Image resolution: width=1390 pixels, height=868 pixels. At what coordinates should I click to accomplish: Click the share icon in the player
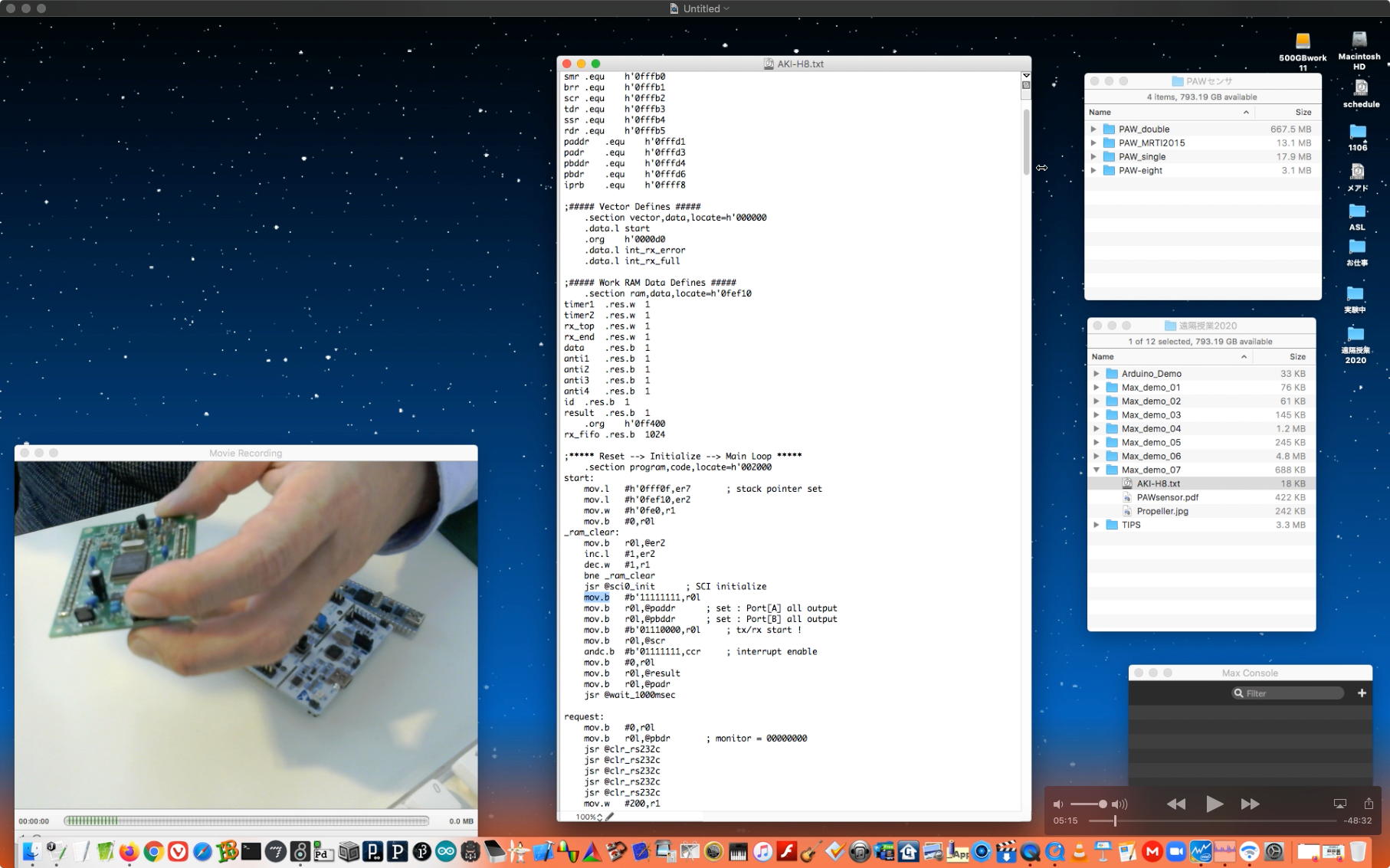(1369, 803)
